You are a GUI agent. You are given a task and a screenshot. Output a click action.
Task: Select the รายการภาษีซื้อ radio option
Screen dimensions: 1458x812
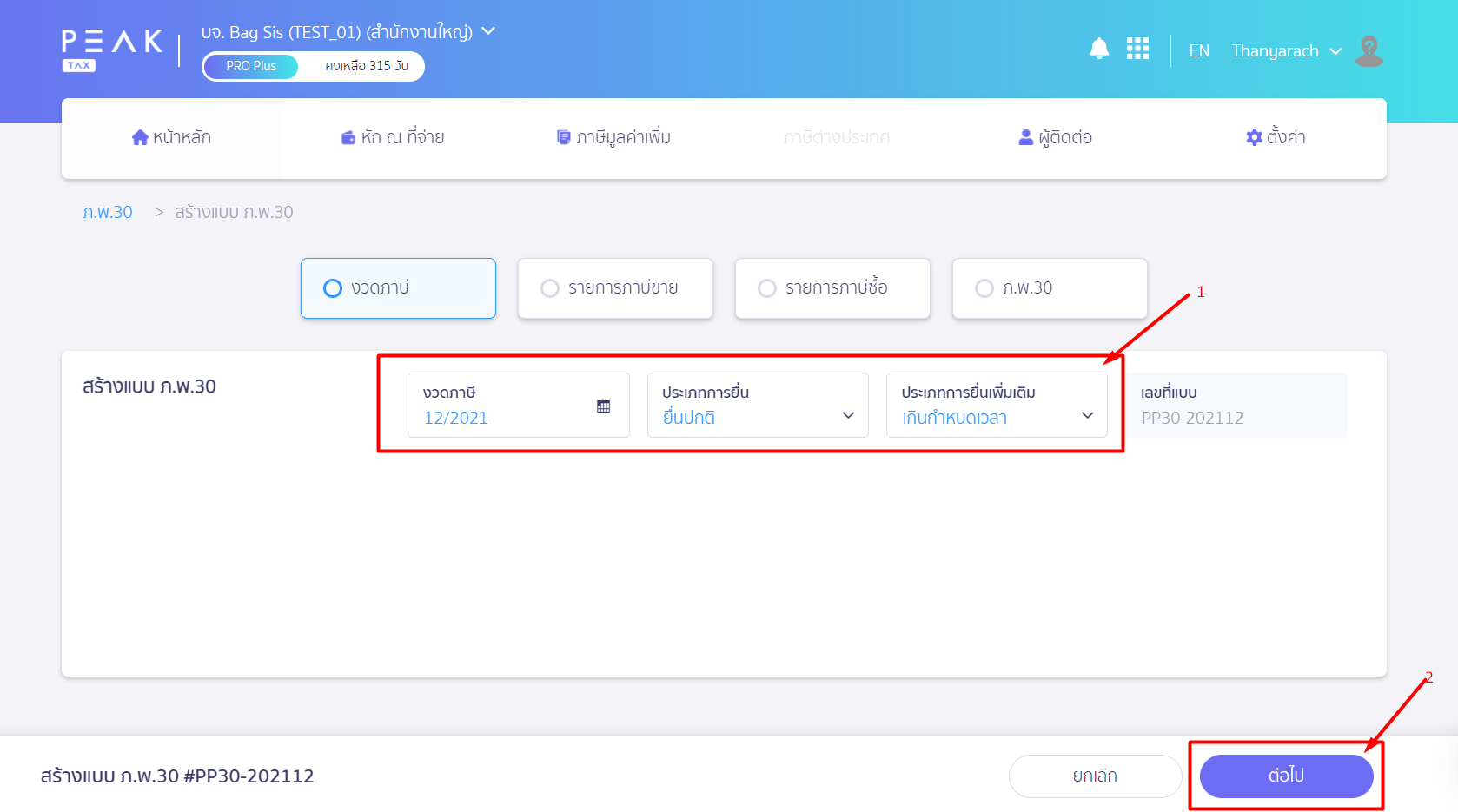(x=767, y=288)
